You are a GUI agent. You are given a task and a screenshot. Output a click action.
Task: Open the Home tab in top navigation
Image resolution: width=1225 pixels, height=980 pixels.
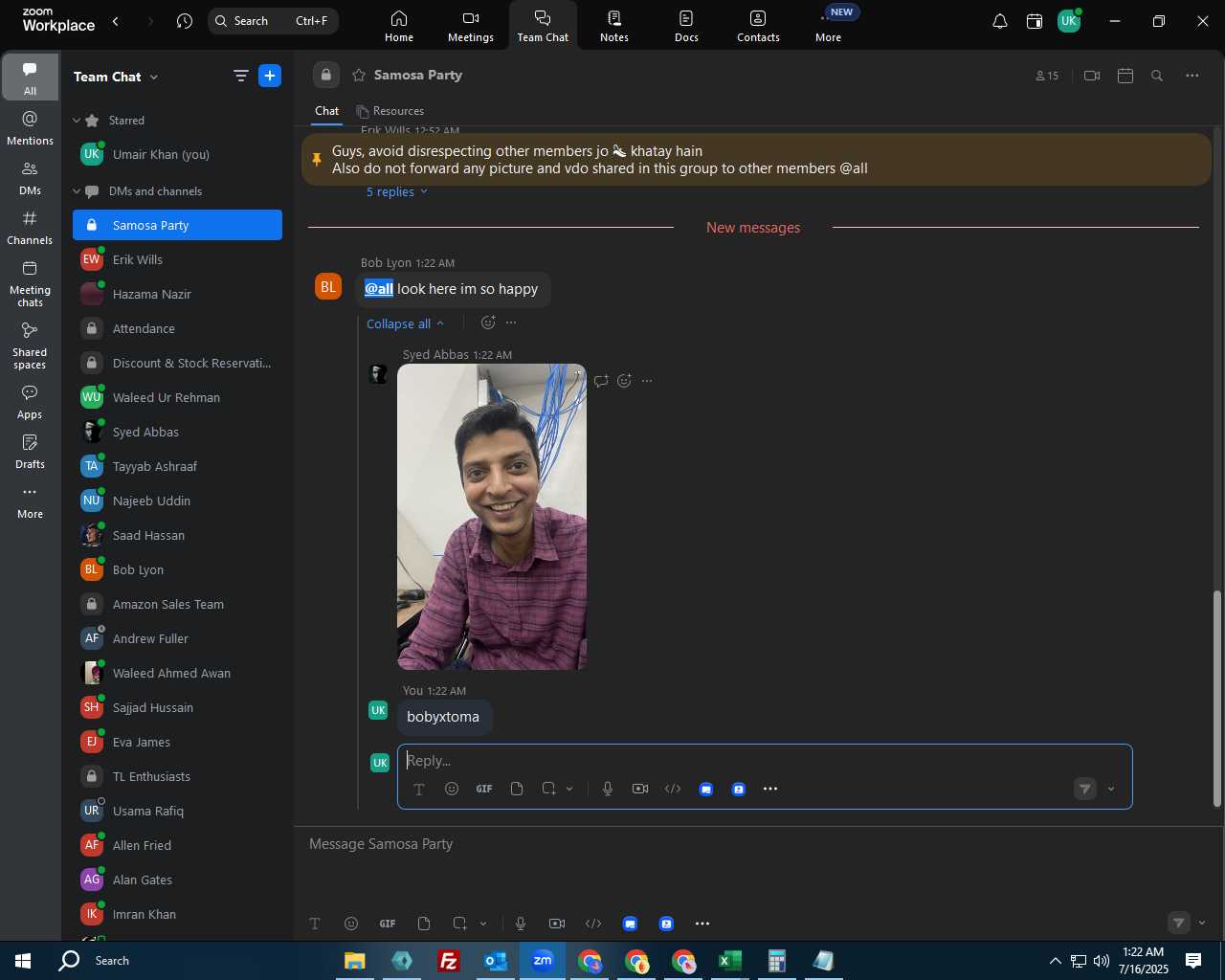click(399, 25)
